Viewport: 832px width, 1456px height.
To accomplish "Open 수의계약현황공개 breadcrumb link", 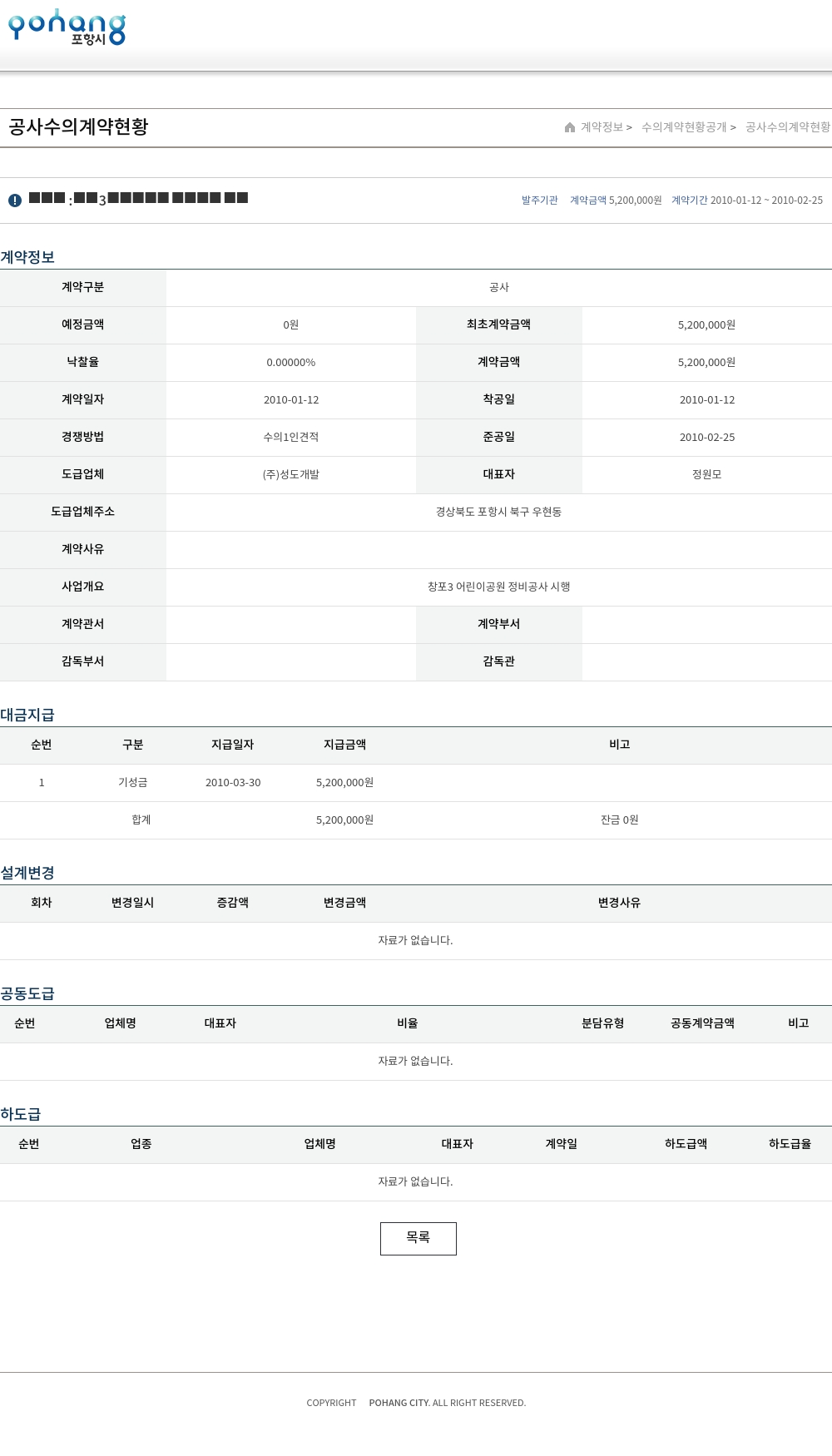I will pyautogui.click(x=684, y=127).
